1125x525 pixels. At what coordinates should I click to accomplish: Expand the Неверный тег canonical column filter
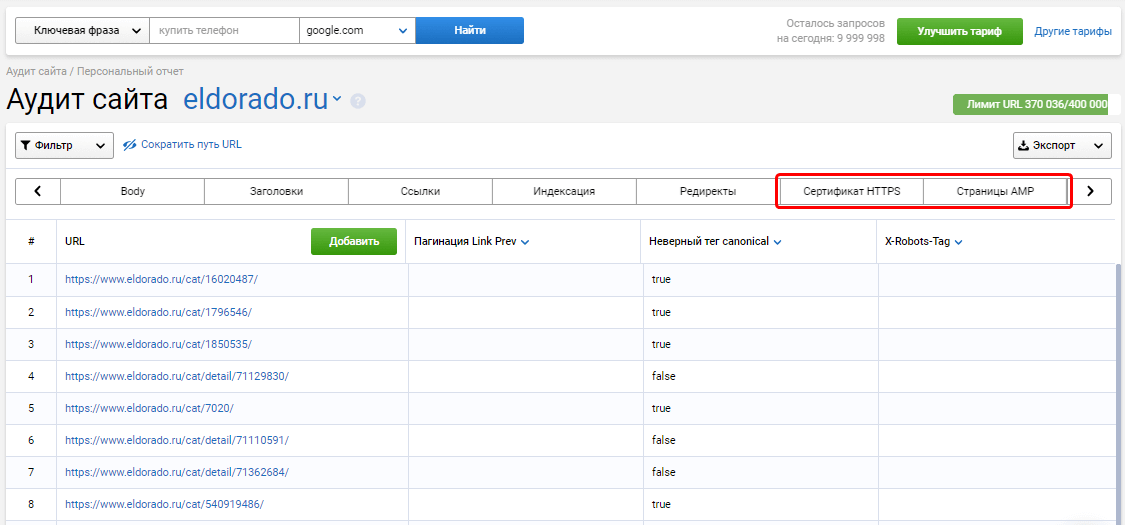[x=777, y=242]
